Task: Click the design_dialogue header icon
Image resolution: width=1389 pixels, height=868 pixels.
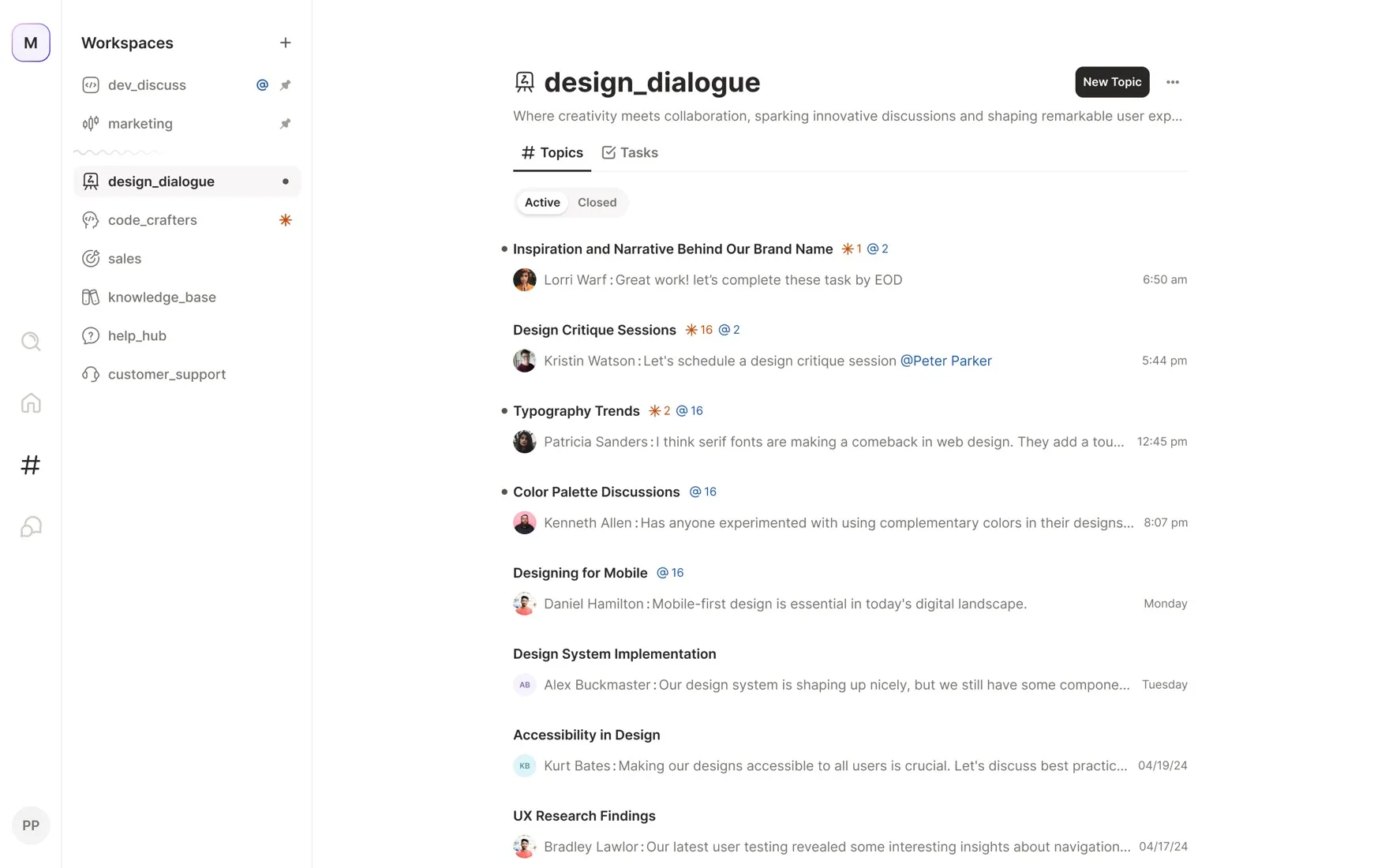Action: (x=525, y=82)
